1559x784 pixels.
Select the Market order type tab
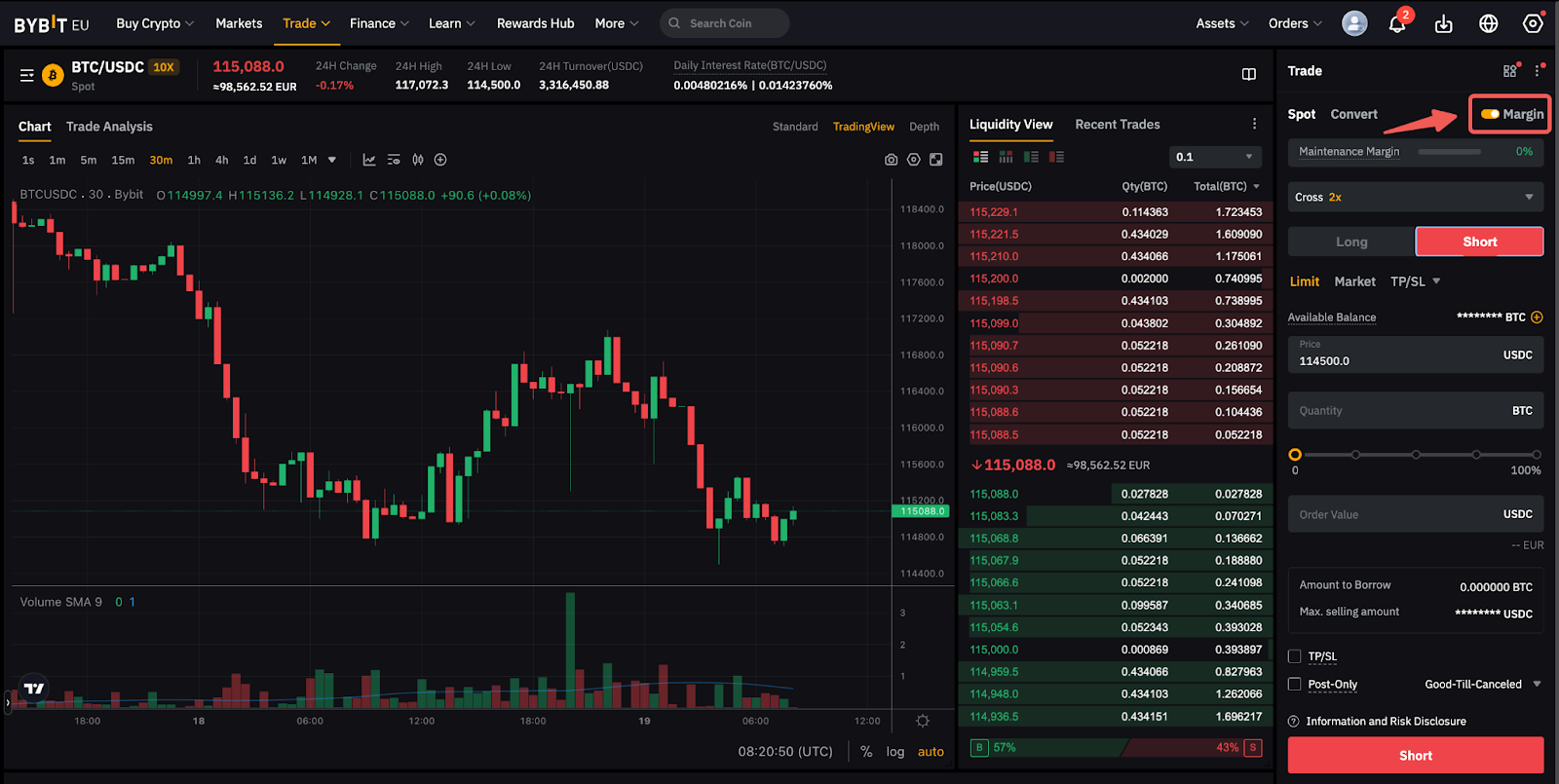[1354, 281]
